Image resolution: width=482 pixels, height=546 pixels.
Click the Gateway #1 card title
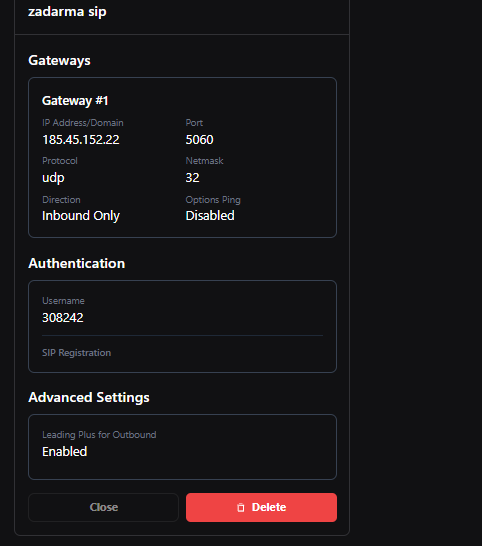click(75, 101)
